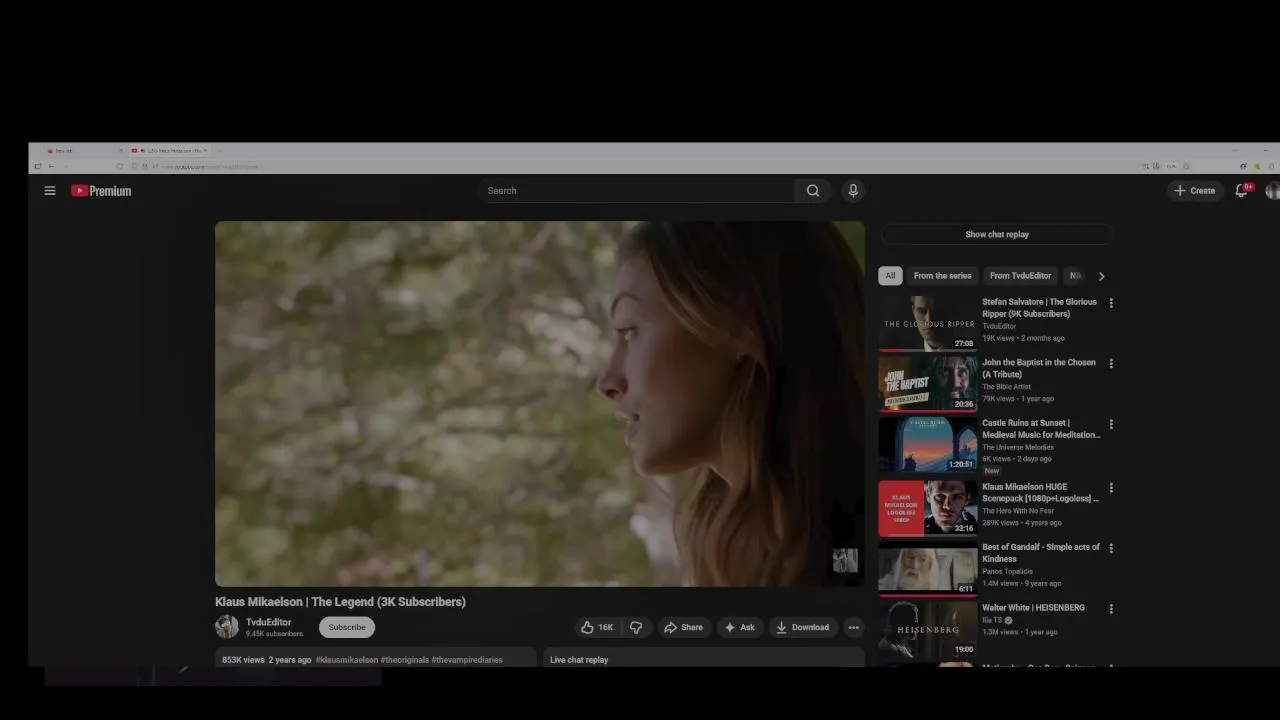Image resolution: width=1280 pixels, height=720 pixels.
Task: Click the Create button
Action: [1195, 191]
